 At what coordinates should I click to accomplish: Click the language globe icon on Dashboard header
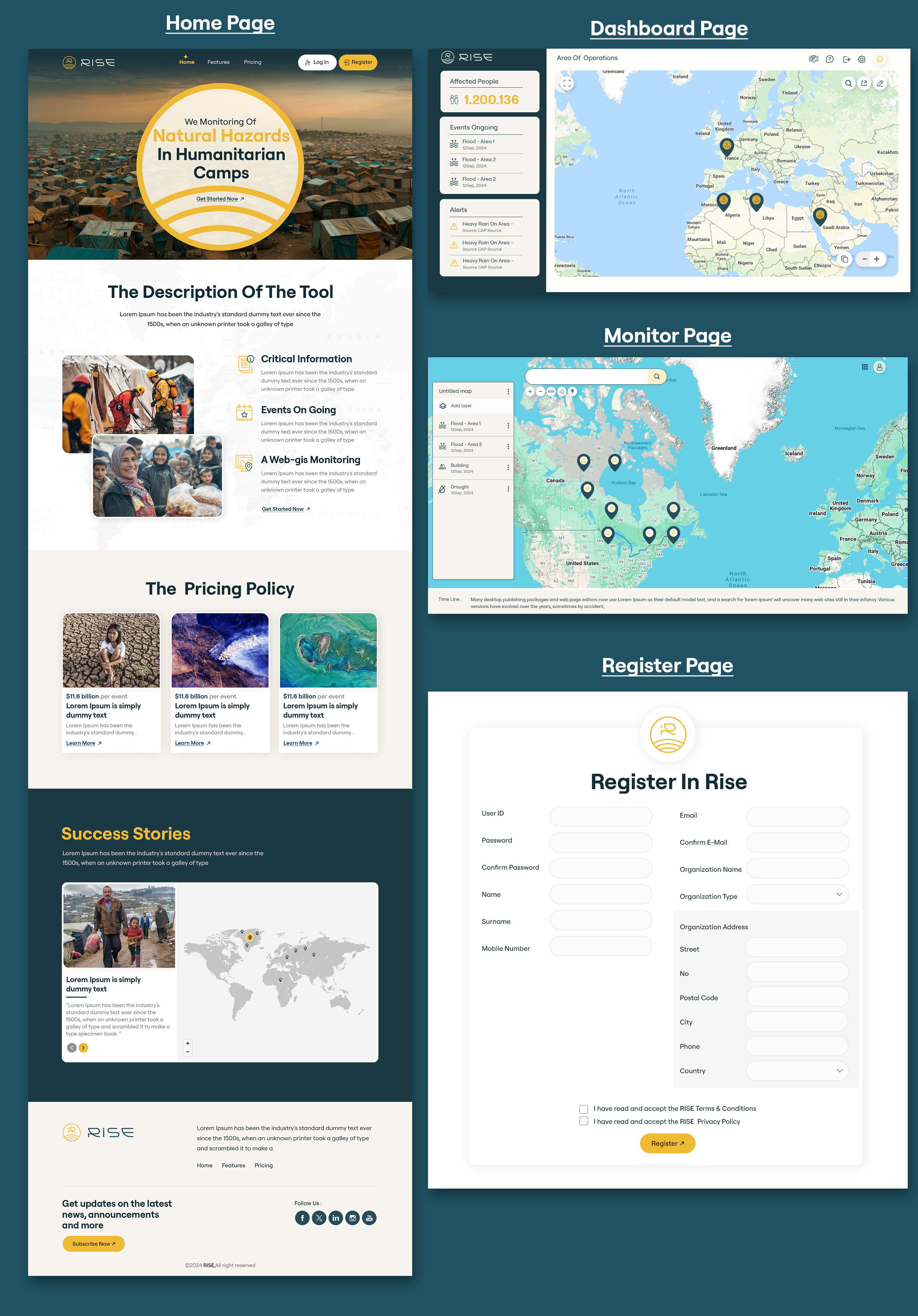click(813, 59)
